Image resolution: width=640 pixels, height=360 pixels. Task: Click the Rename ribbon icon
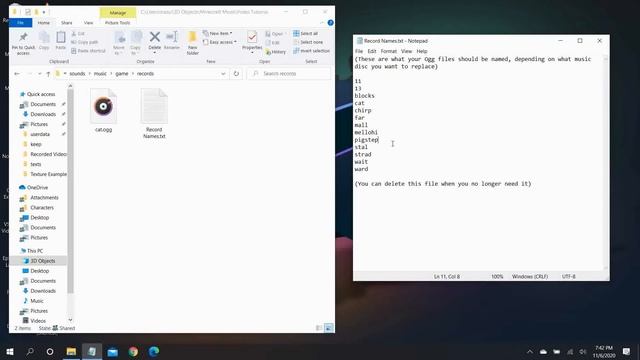[x=172, y=41]
